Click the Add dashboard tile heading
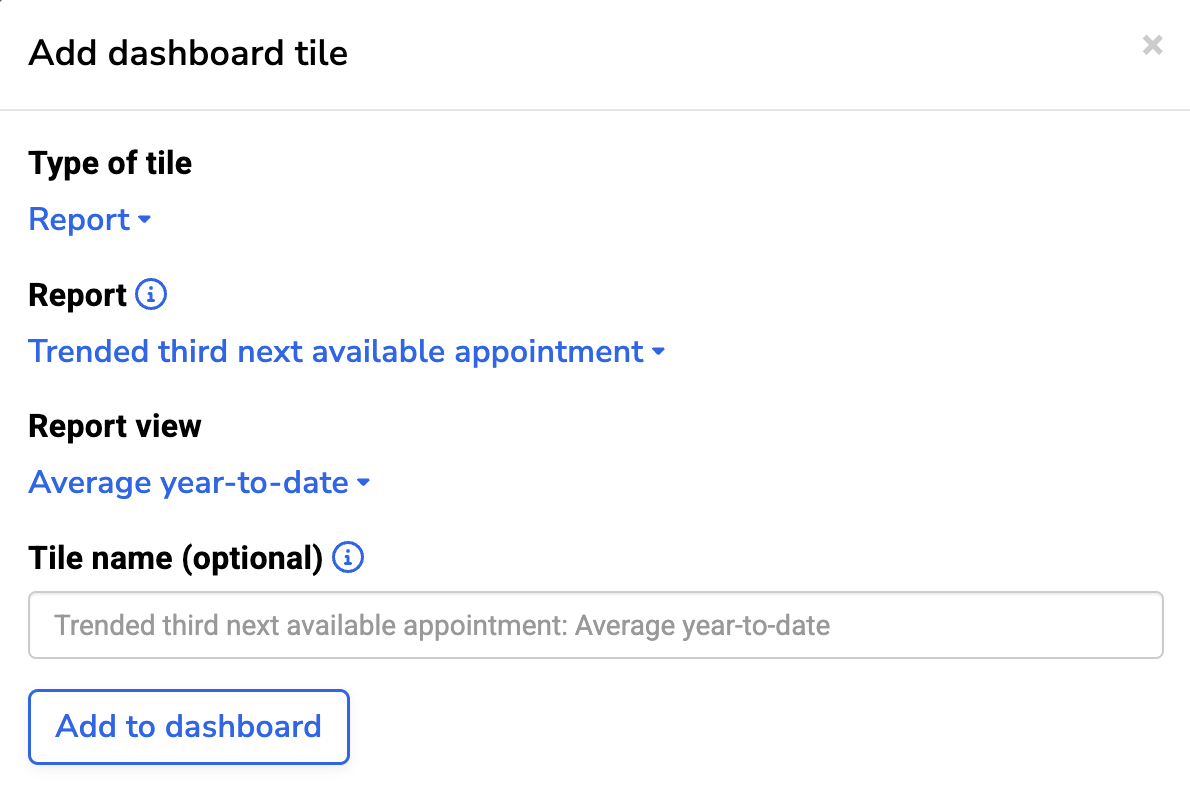This screenshot has height=790, width=1190. pos(188,52)
